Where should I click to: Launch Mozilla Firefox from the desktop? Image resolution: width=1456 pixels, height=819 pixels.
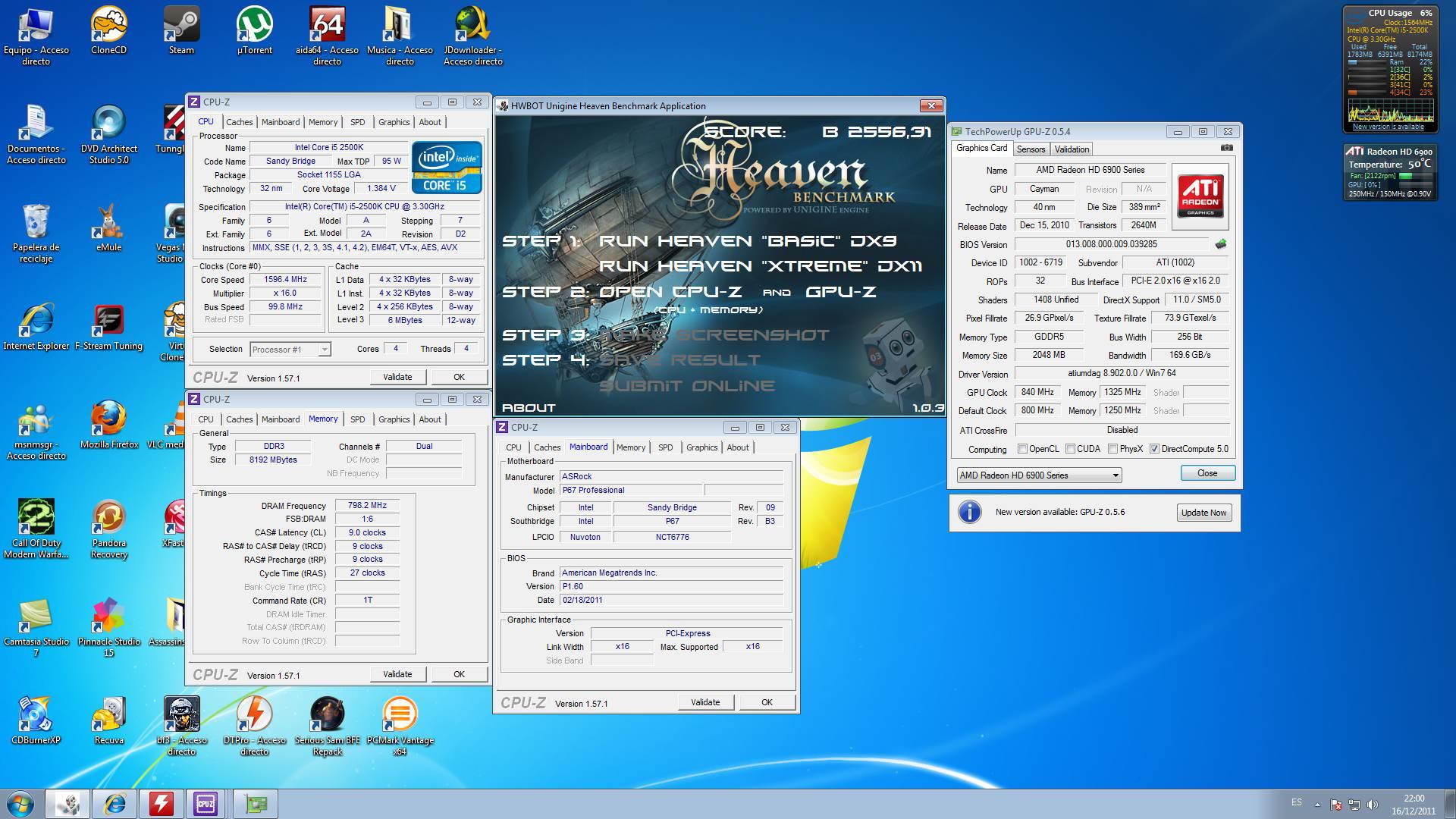pyautogui.click(x=108, y=425)
